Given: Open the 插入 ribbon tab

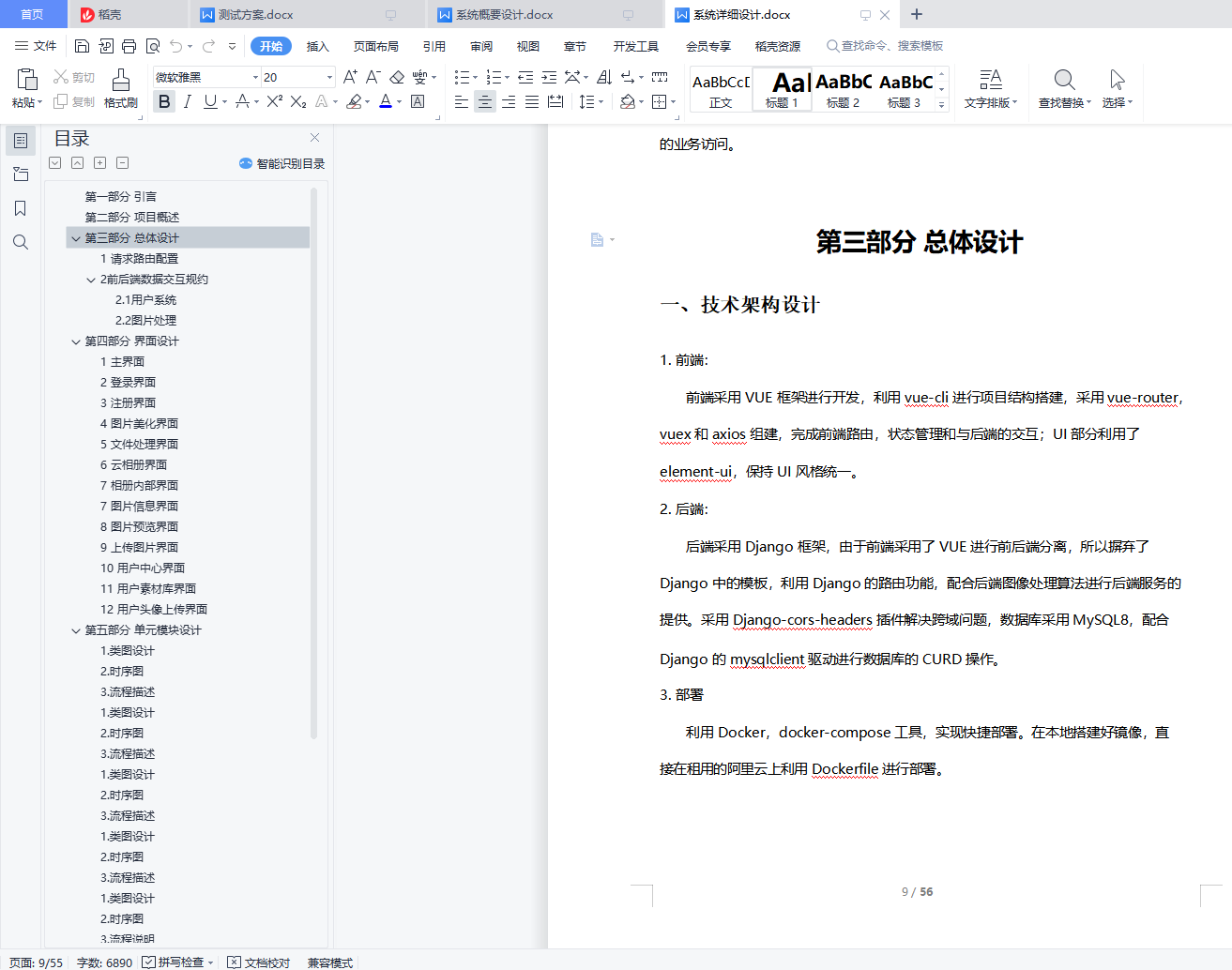Looking at the screenshot, I should 318,46.
